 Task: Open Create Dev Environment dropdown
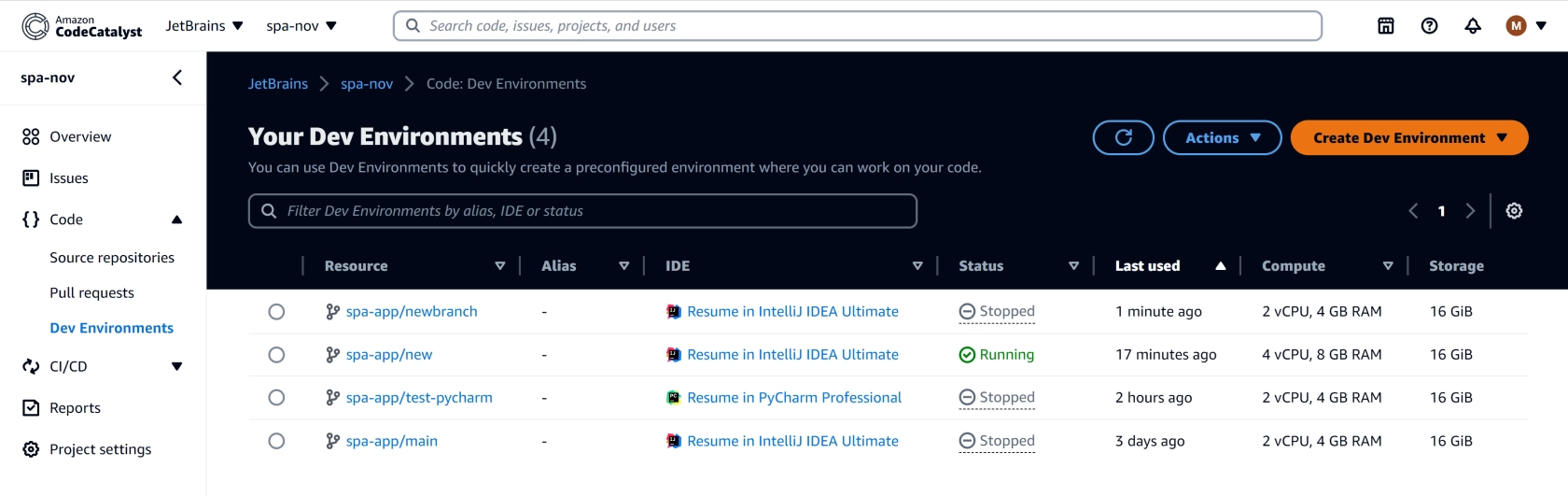coord(1409,138)
